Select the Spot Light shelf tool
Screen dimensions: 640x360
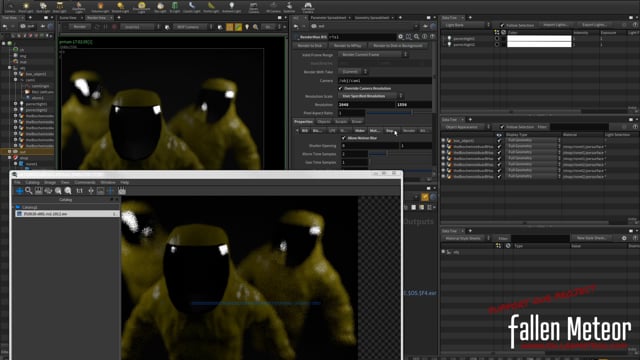tap(42, 7)
